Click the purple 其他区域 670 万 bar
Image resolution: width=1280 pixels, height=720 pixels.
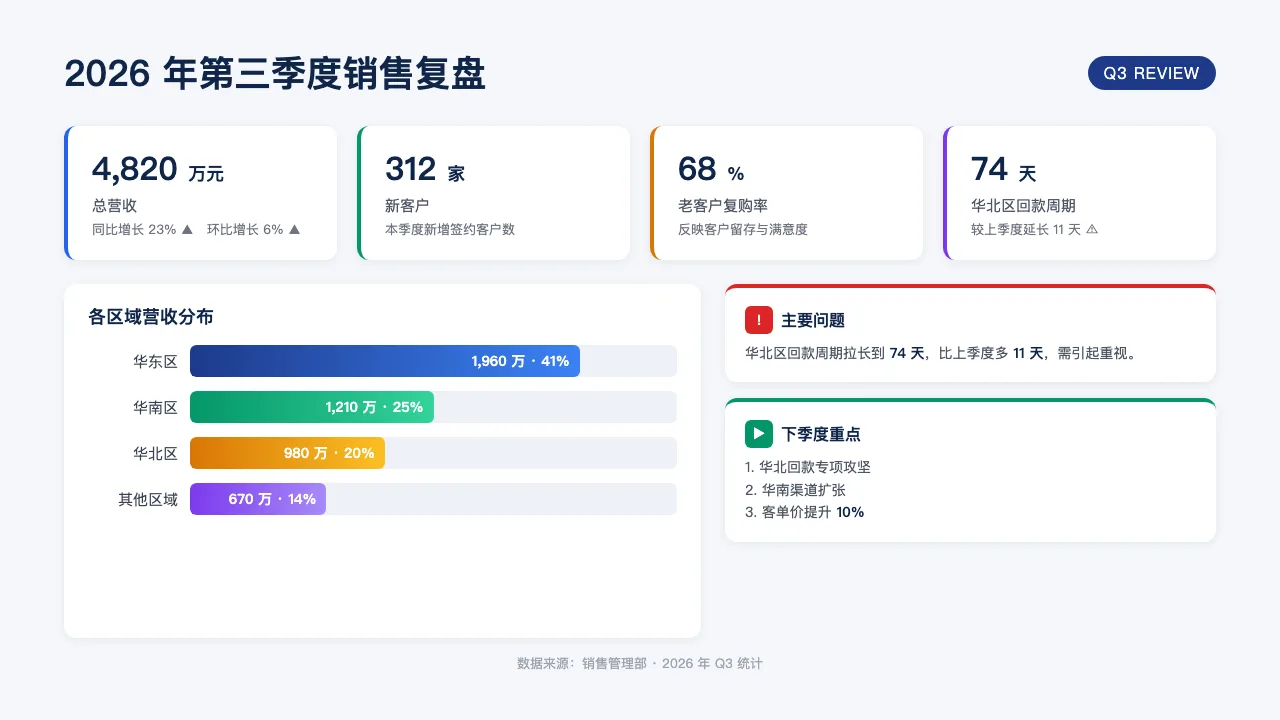[x=258, y=499]
